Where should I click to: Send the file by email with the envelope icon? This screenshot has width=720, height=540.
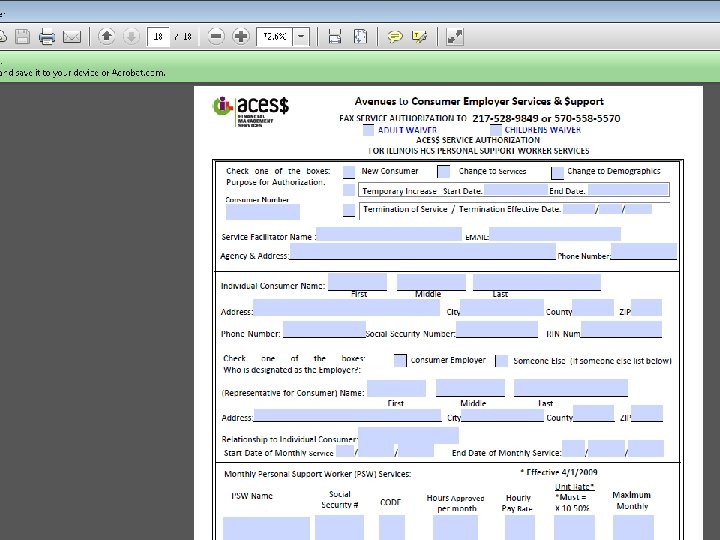[72, 37]
